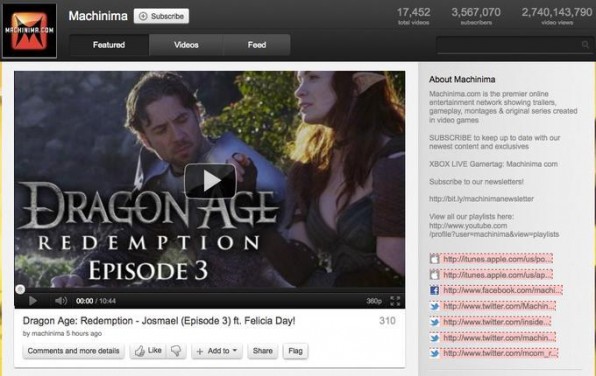Click the 310 view count

(387, 321)
